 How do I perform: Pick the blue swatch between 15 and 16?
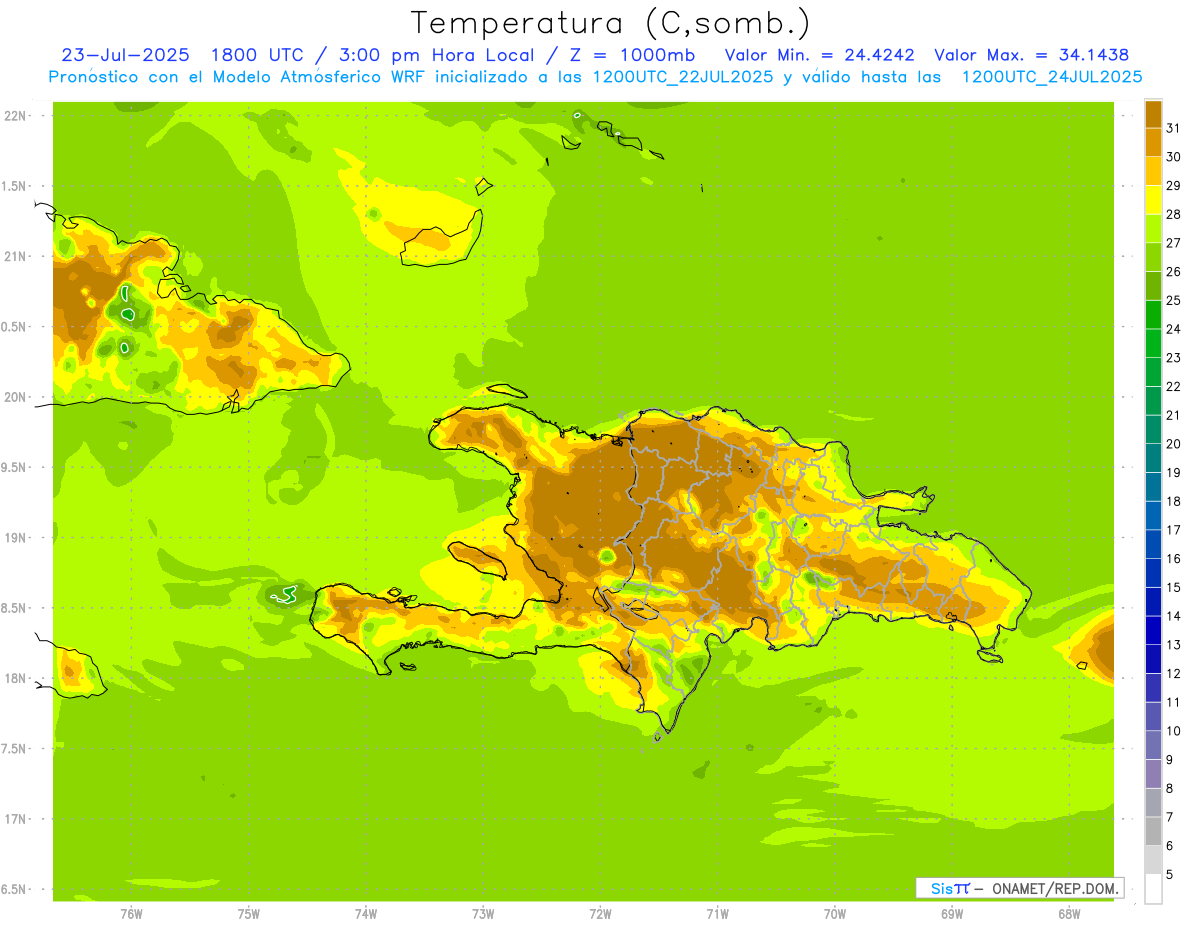pyautogui.click(x=1153, y=573)
